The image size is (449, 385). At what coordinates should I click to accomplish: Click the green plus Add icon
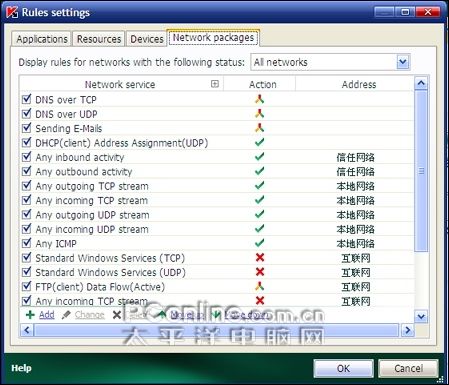tap(30, 315)
